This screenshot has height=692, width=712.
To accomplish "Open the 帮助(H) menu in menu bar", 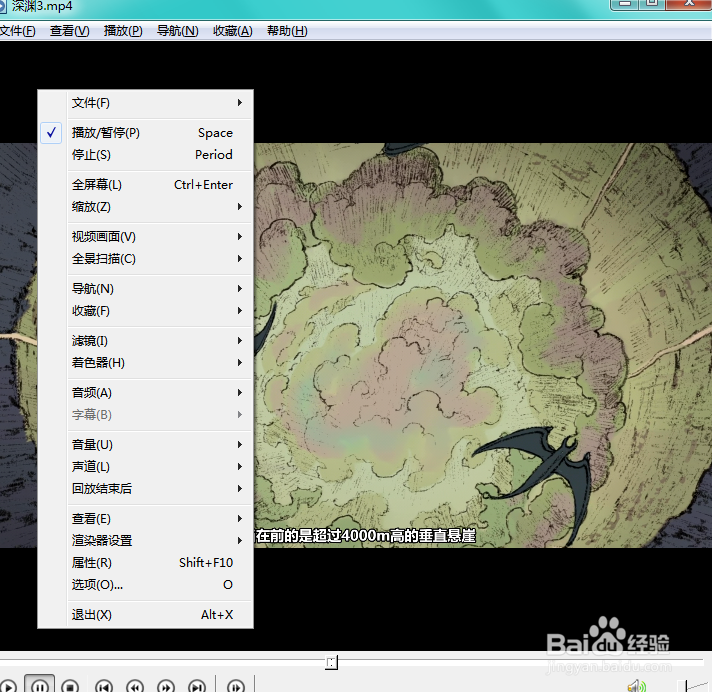I will pyautogui.click(x=287, y=31).
